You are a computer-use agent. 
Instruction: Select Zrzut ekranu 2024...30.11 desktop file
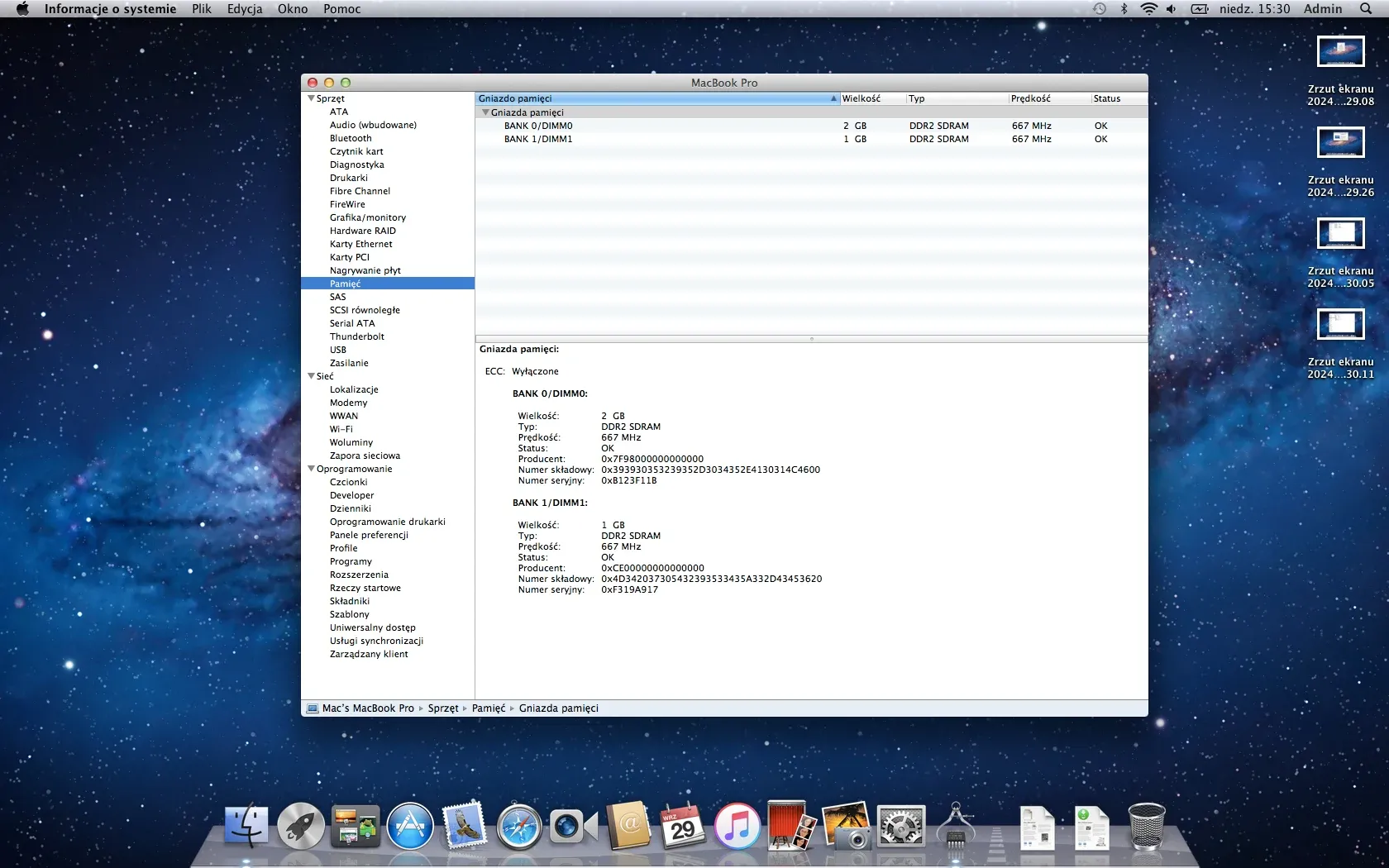[1340, 345]
